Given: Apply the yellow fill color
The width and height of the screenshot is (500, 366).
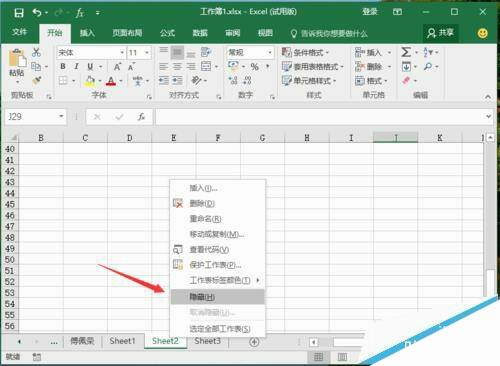Looking at the screenshot, I should [90, 81].
